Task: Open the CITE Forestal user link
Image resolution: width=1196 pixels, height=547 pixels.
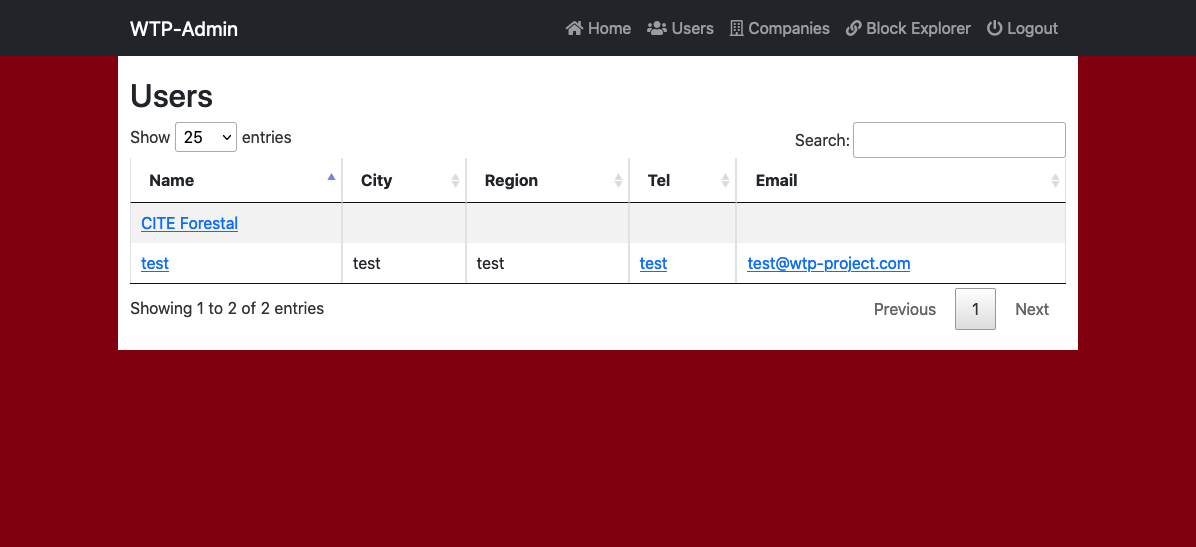Action: pos(189,224)
